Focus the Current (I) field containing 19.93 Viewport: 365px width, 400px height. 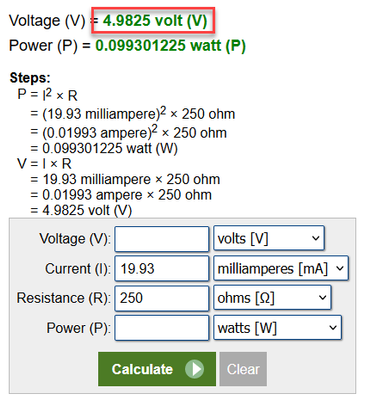pyautogui.click(x=162, y=268)
